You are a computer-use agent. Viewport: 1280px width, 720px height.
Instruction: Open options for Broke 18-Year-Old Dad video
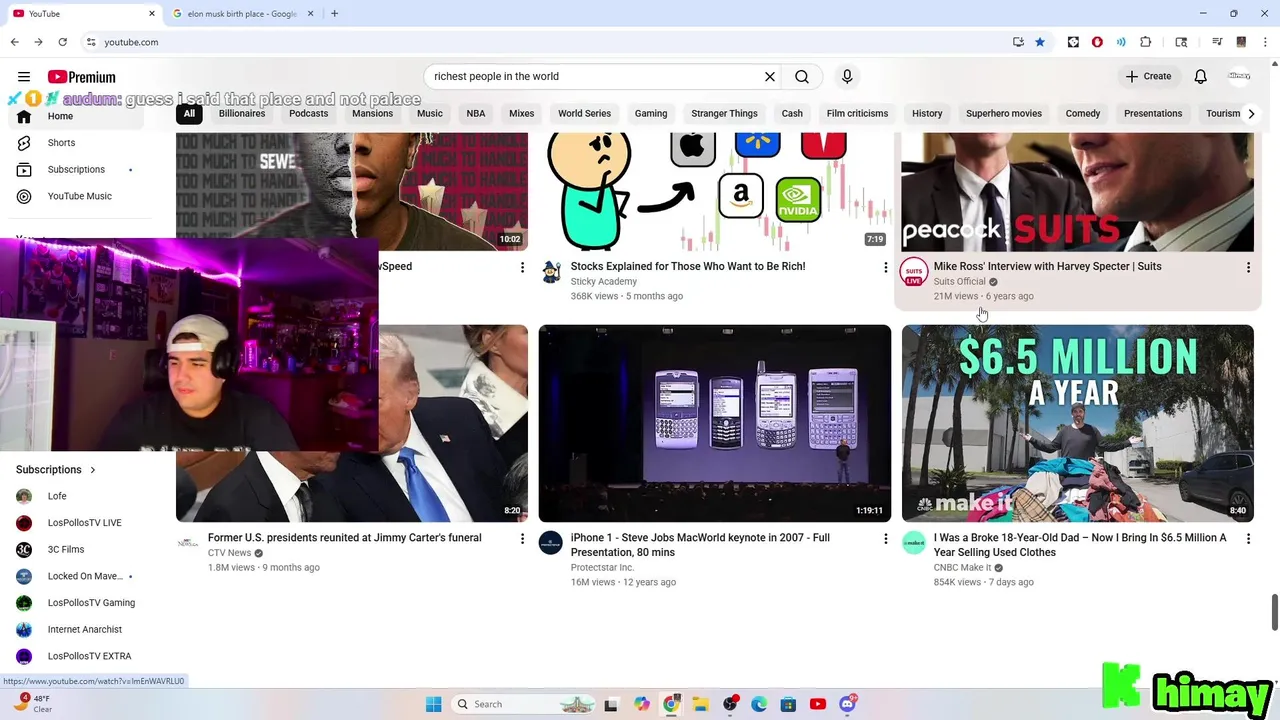pyautogui.click(x=1248, y=538)
